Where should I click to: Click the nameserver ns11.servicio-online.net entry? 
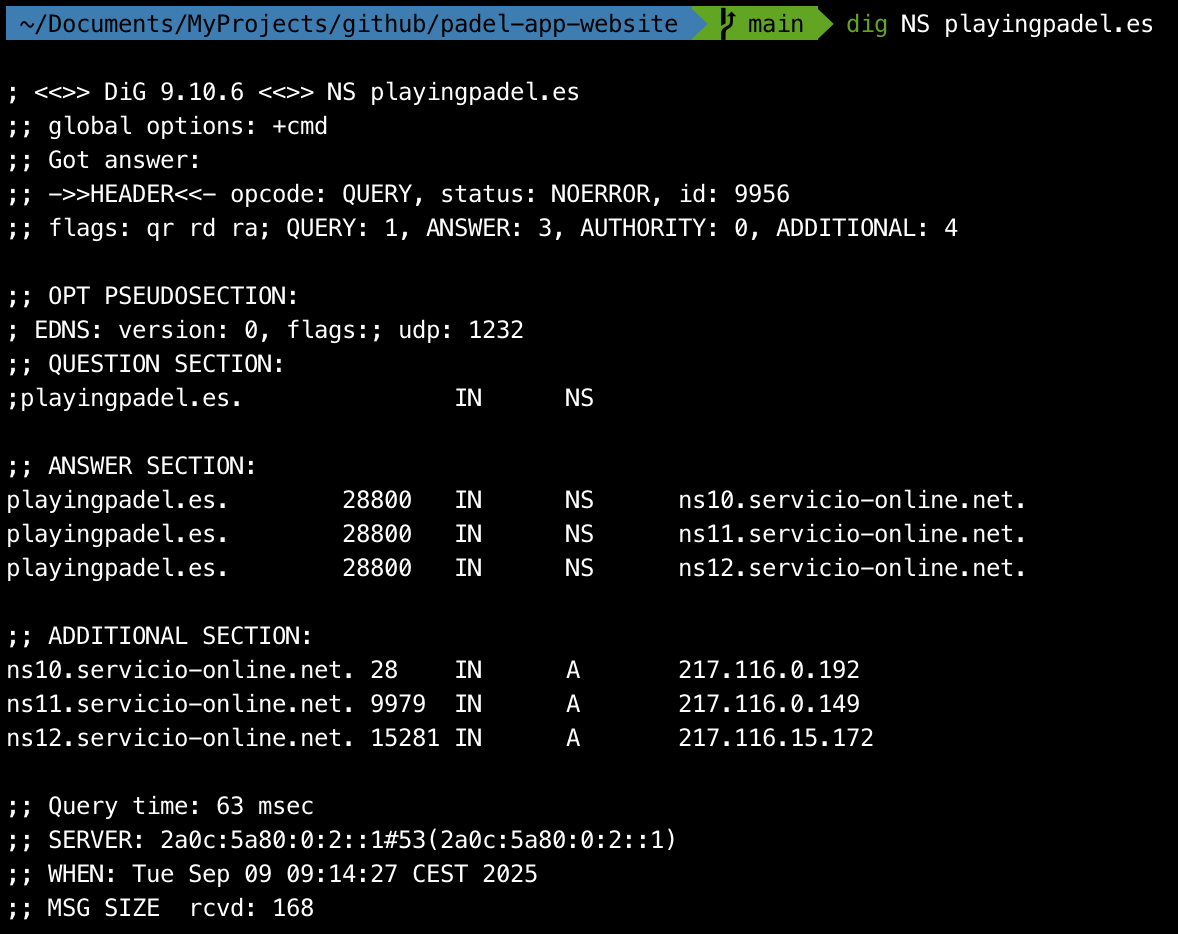pos(850,533)
